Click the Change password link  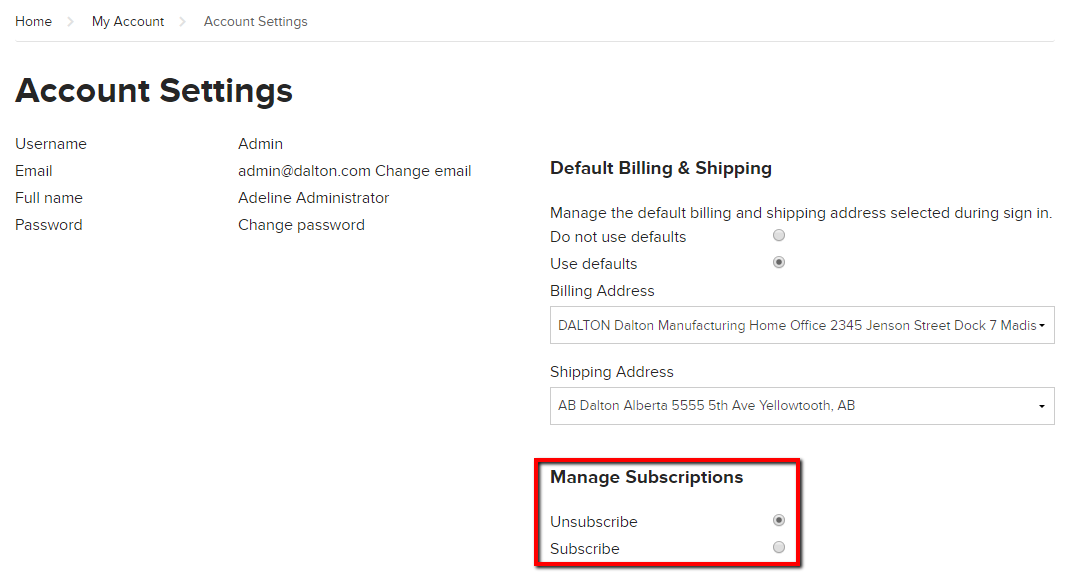point(301,224)
